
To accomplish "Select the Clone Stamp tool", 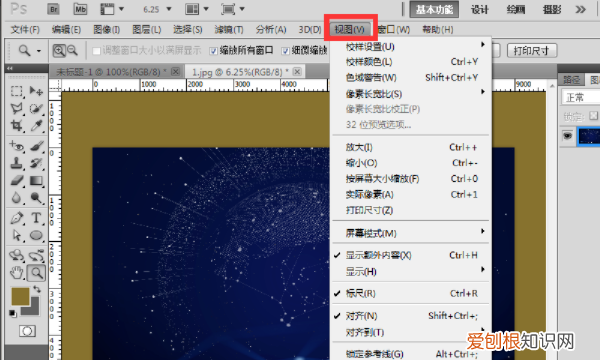I will click(x=16, y=163).
